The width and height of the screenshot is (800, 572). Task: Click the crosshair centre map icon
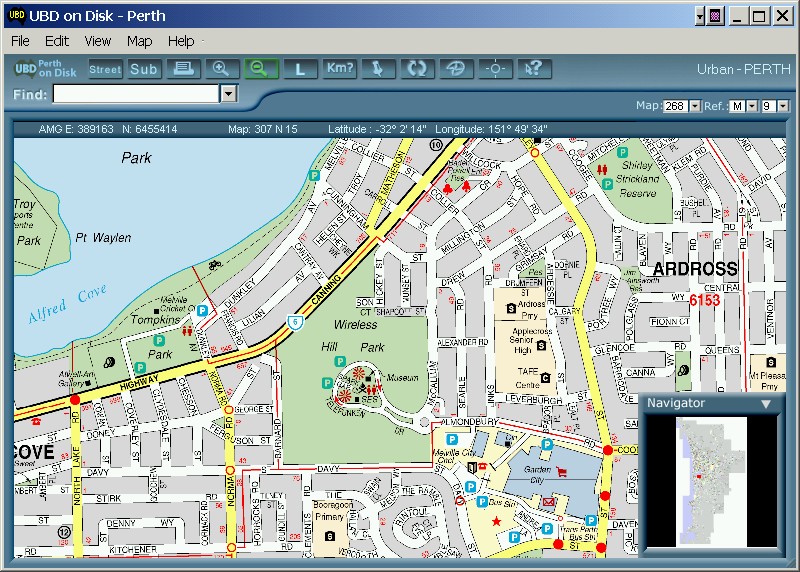point(495,68)
